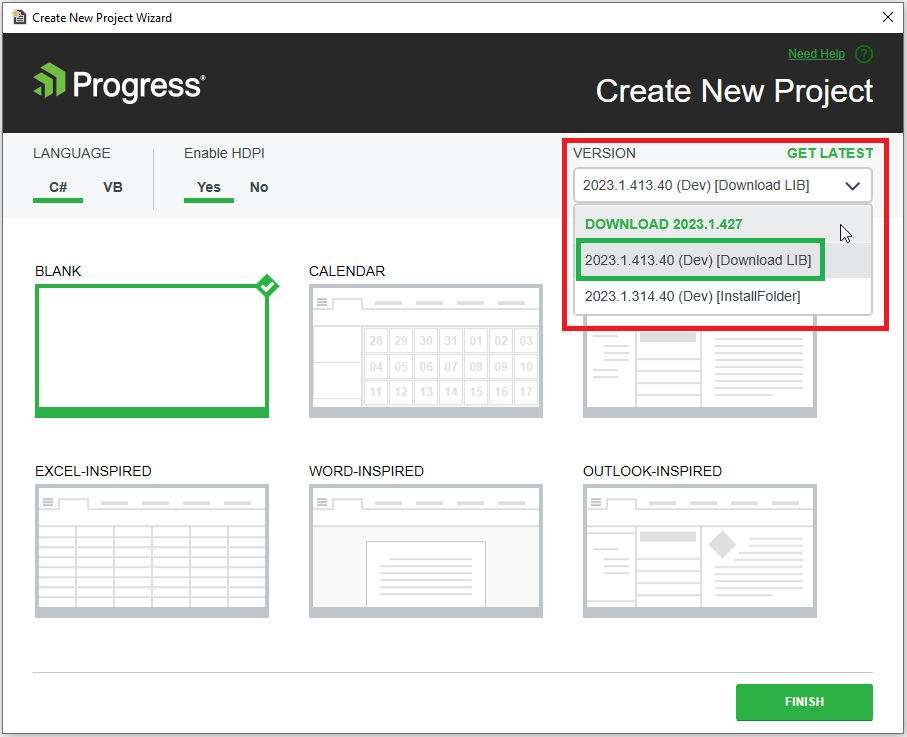The image size is (907, 737).
Task: Select the Blank project template
Action: pyautogui.click(x=152, y=351)
